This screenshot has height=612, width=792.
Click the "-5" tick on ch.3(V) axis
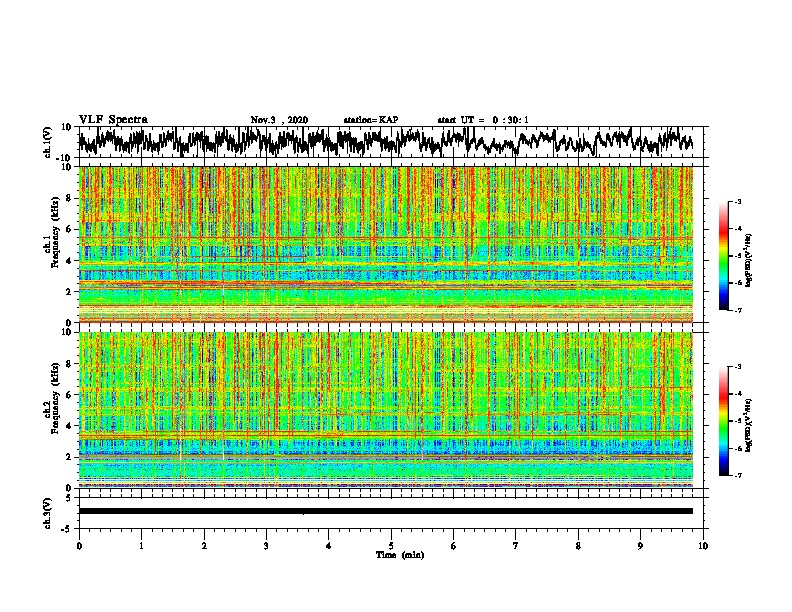(67, 529)
